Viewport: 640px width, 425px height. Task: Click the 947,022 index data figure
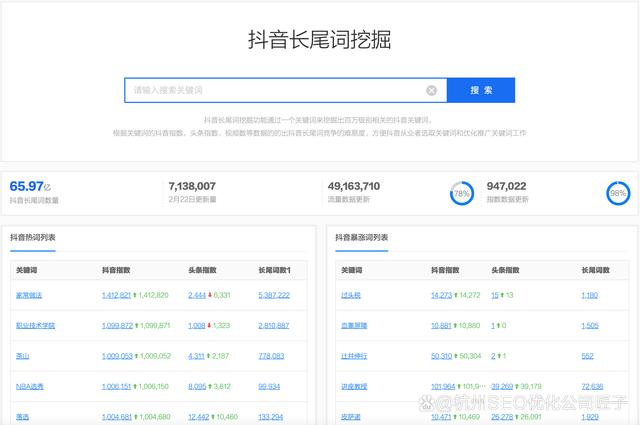[507, 186]
